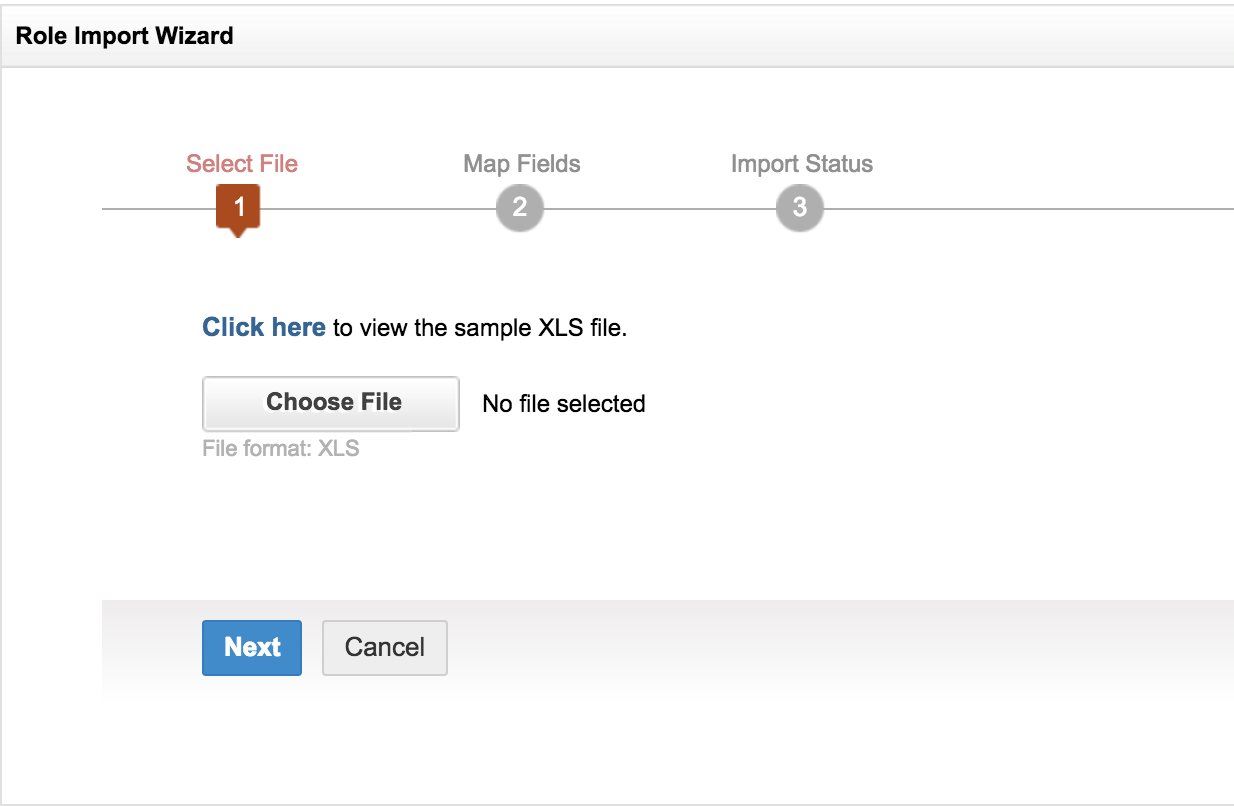Go to the 'Map Fields' step label

click(521, 164)
